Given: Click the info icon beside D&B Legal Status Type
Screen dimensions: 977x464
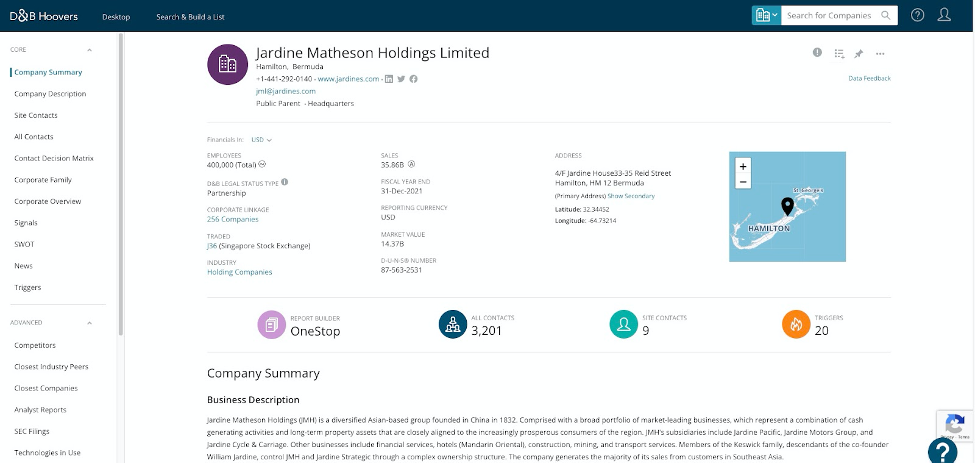Looking at the screenshot, I should click(285, 182).
